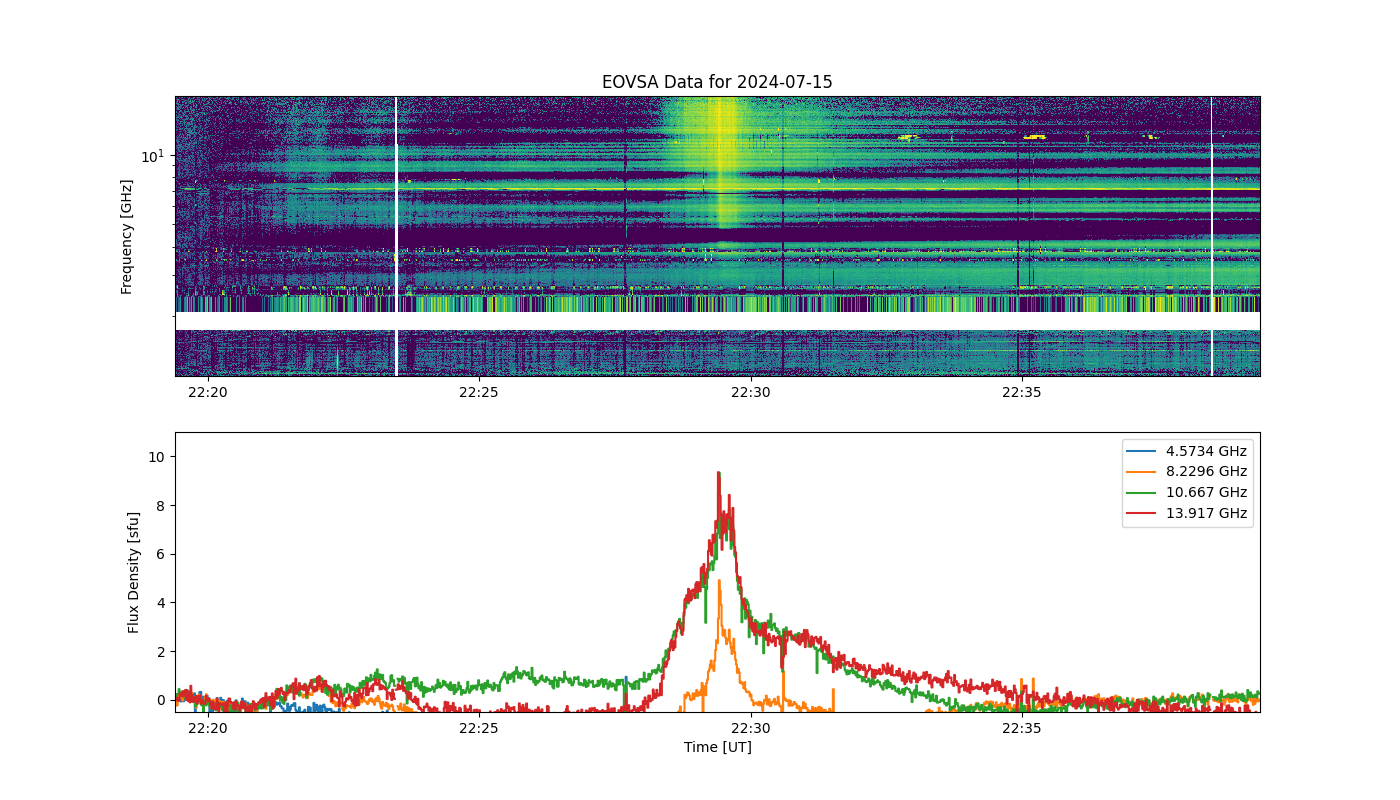The height and width of the screenshot is (800, 1400).
Task: Click the 8.2296 GHz legend entry
Action: tap(1206, 472)
